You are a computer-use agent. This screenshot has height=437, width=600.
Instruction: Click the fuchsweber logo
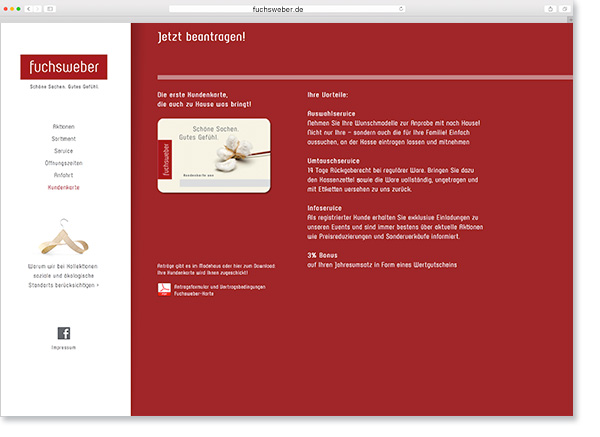pyautogui.click(x=64, y=67)
